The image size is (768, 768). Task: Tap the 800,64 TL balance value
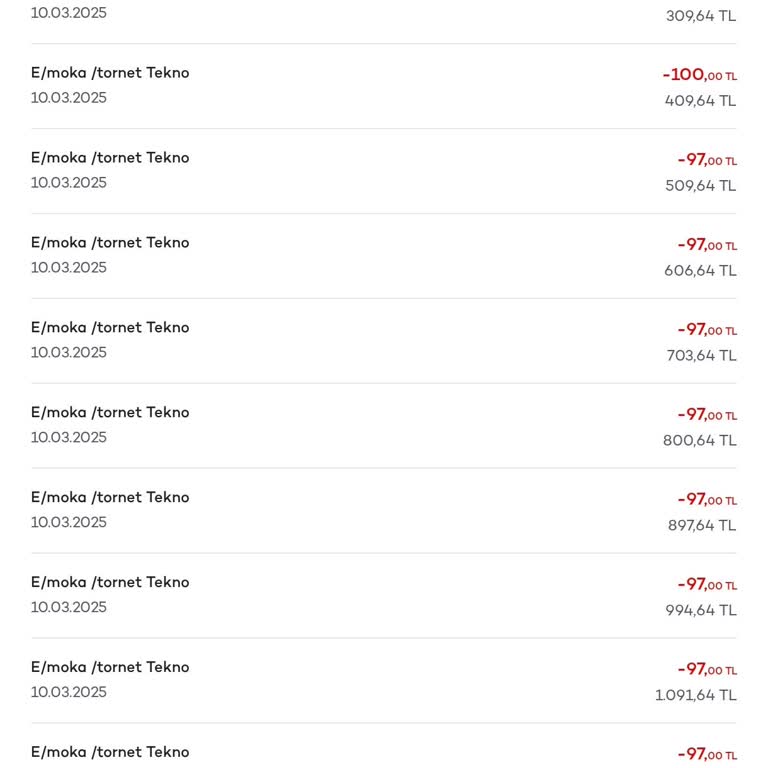699,441
